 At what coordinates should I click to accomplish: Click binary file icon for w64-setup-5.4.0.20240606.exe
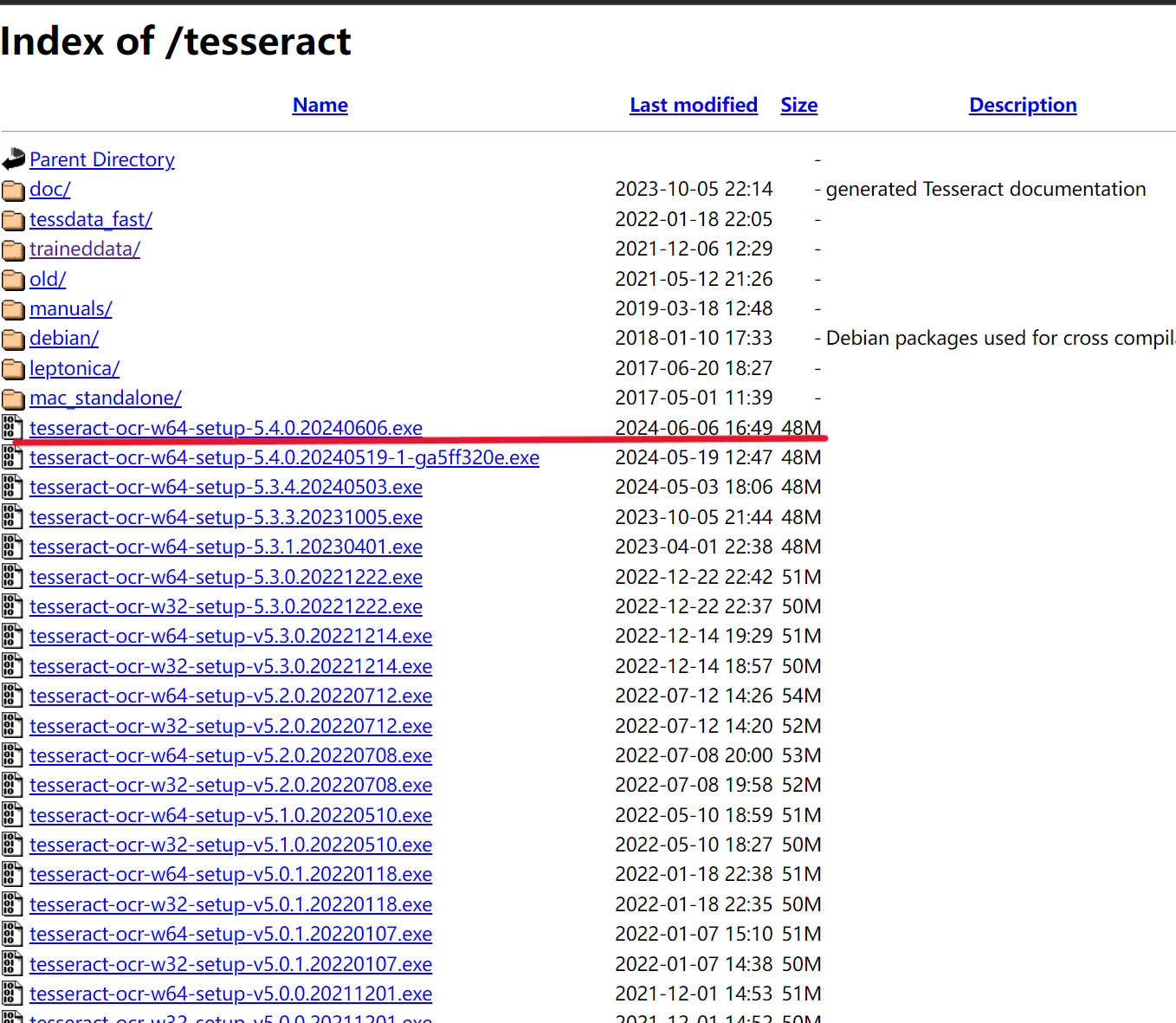point(12,428)
